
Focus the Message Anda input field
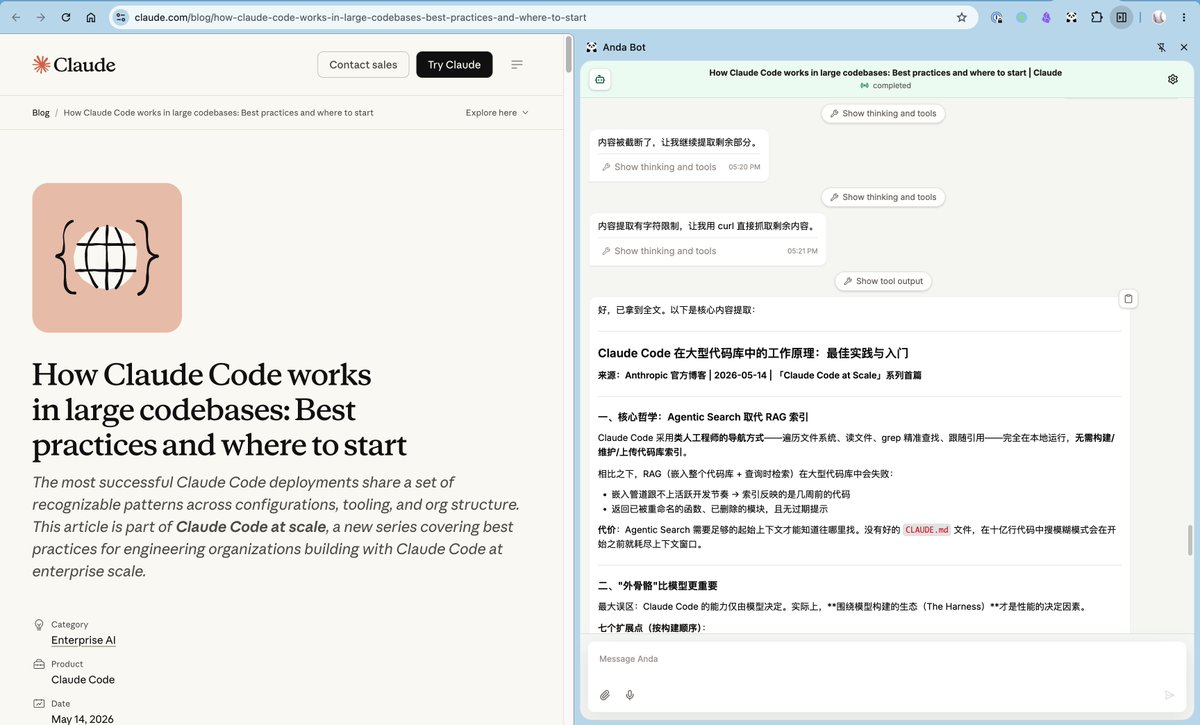[x=885, y=659]
